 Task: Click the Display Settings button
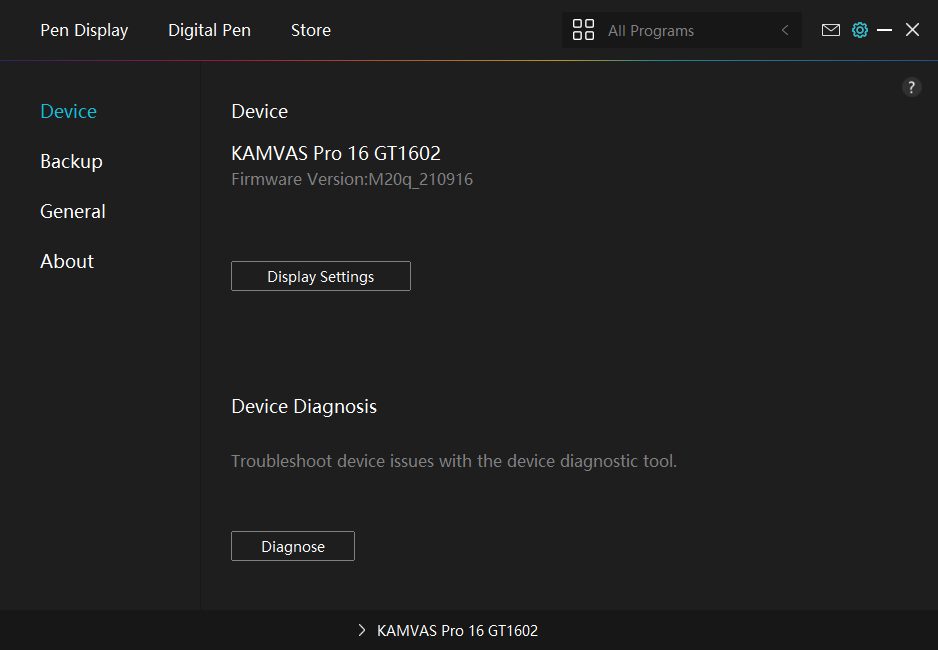point(320,276)
